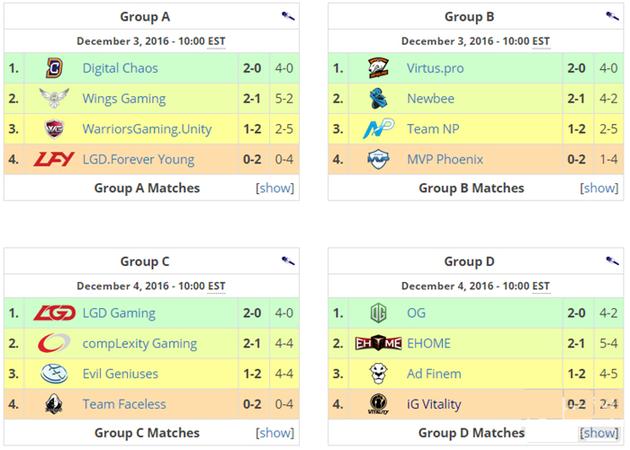Open the LGD.Forever Young link
Image resolution: width=630 pixels, height=450 pixels.
[138, 158]
